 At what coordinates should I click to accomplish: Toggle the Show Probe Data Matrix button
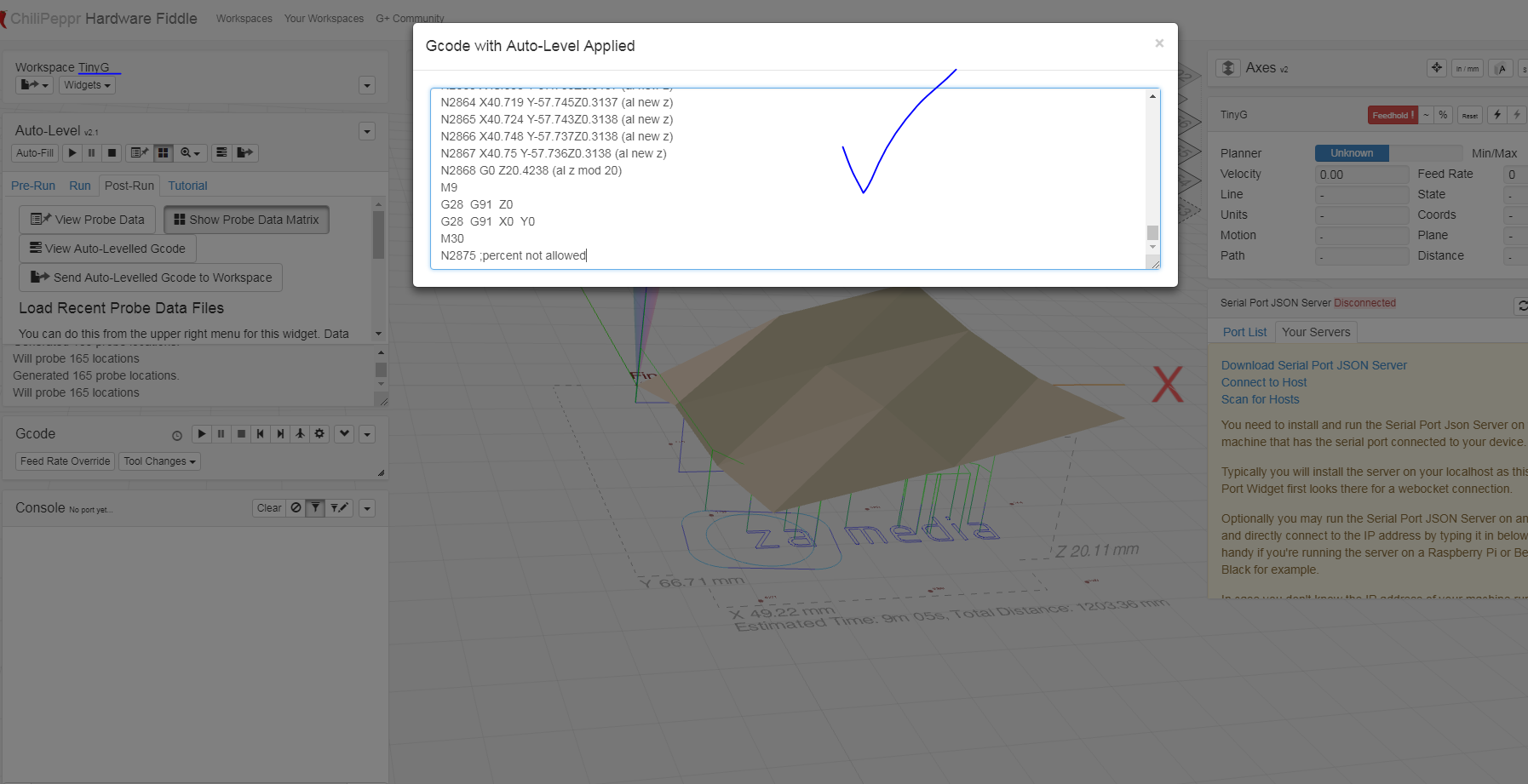pyautogui.click(x=246, y=220)
